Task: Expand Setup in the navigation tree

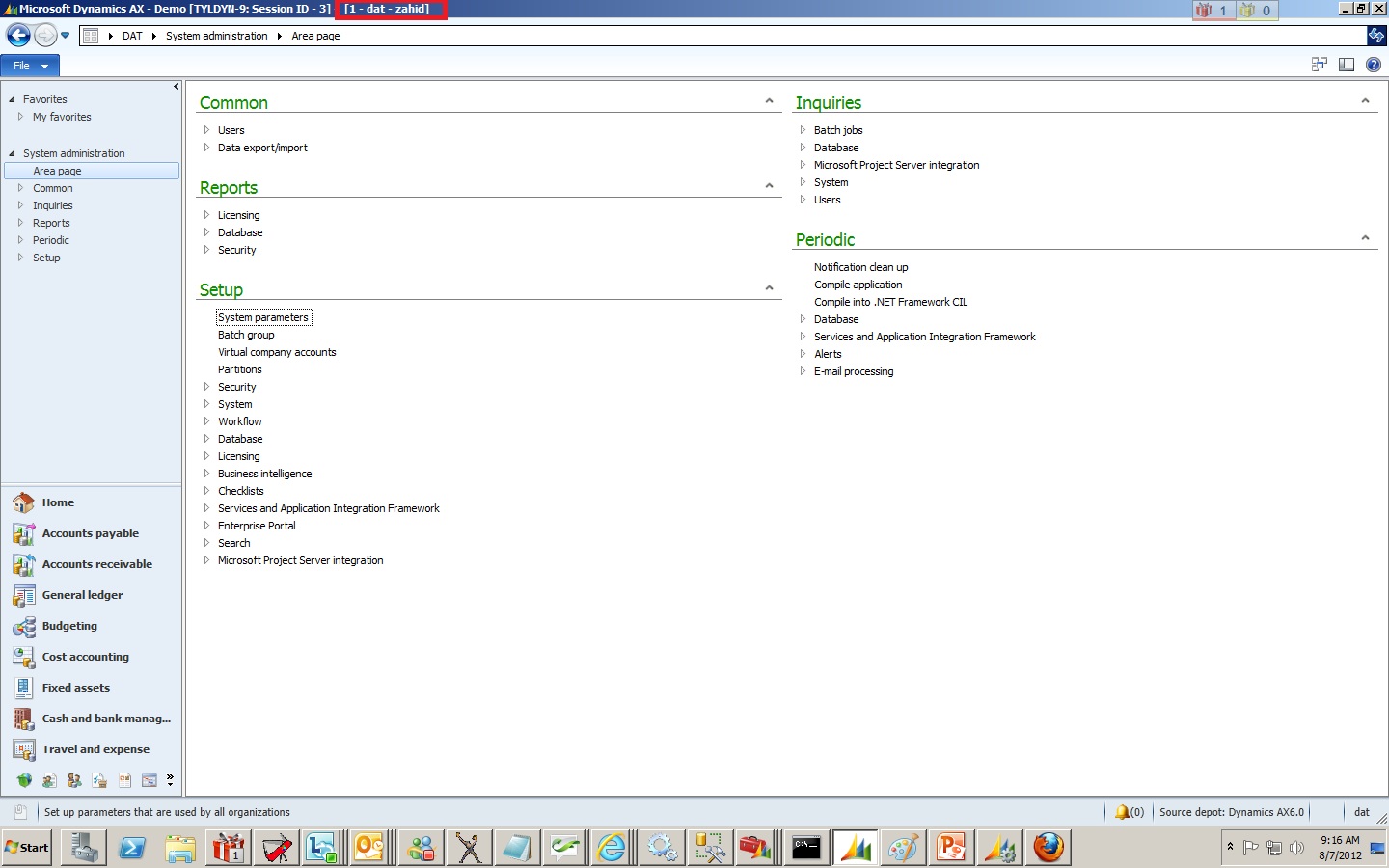Action: pyautogui.click(x=20, y=258)
